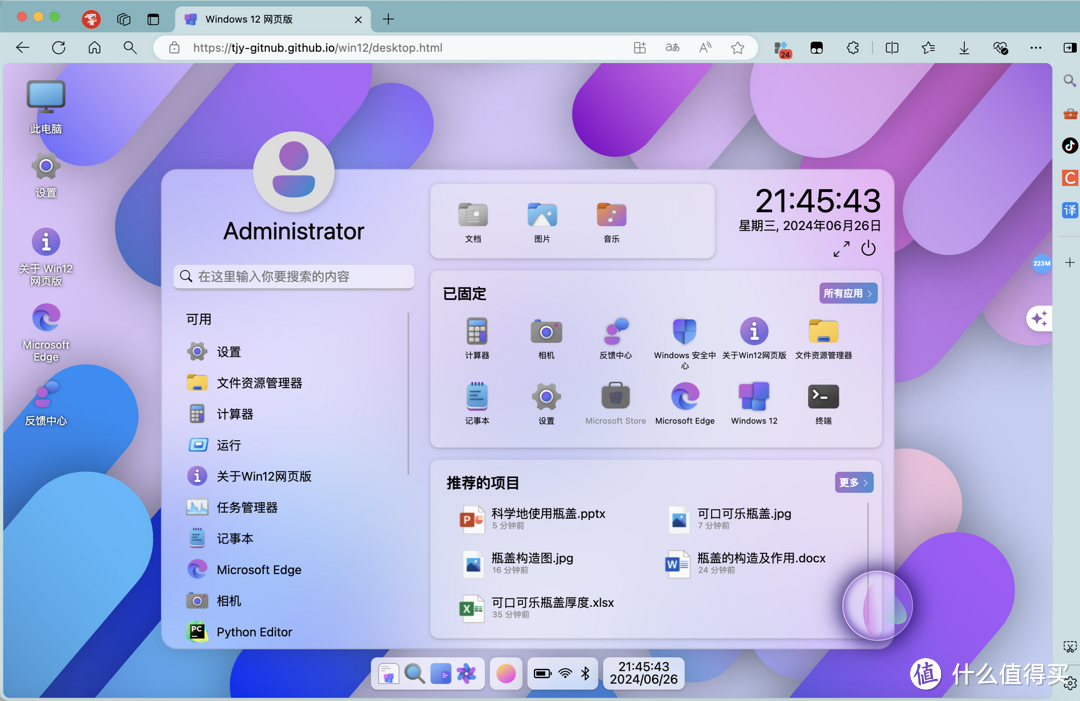The width and height of the screenshot is (1080, 701).
Task: Open the new browser tab
Action: (x=388, y=19)
